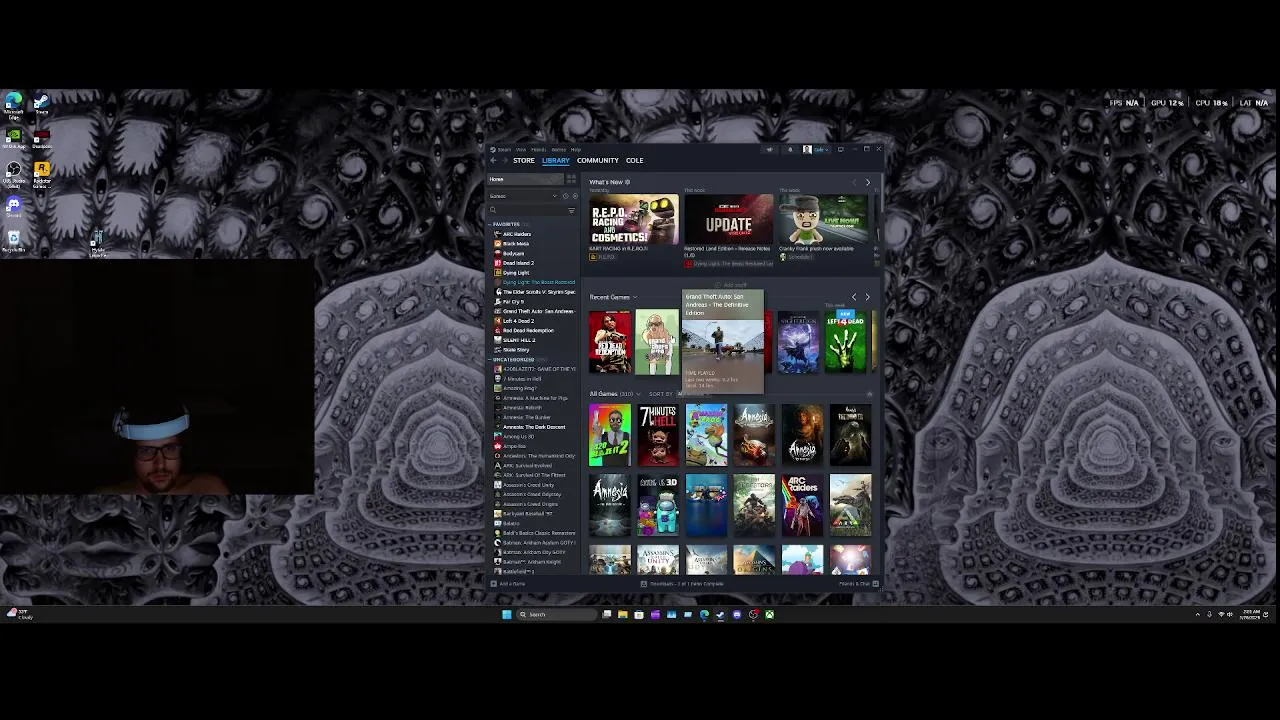1280x720 pixels.
Task: Click the Home button in the library sidebar
Action: pyautogui.click(x=526, y=179)
